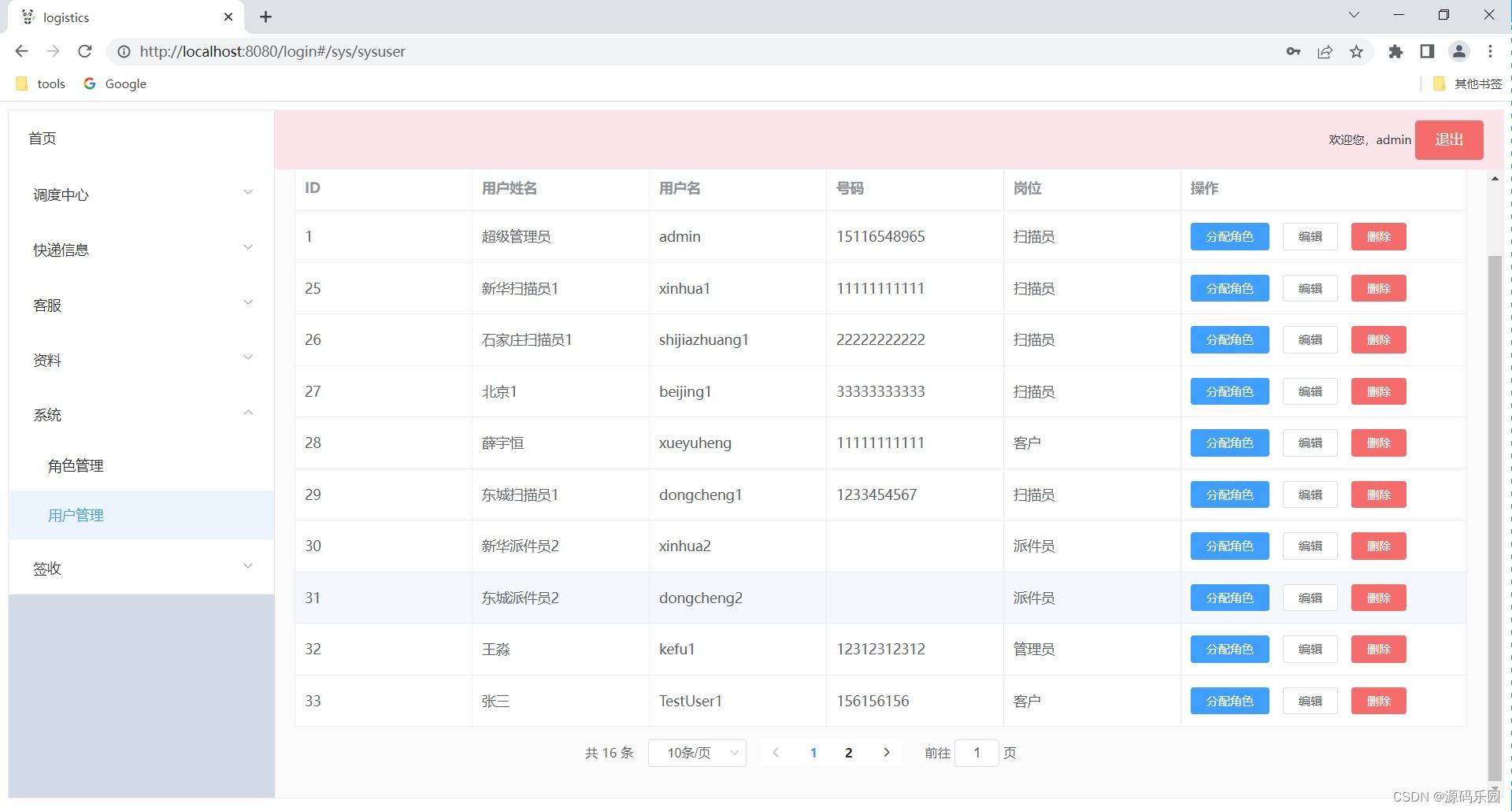
Task: Go to previous page arrow in pagination
Action: [x=776, y=753]
